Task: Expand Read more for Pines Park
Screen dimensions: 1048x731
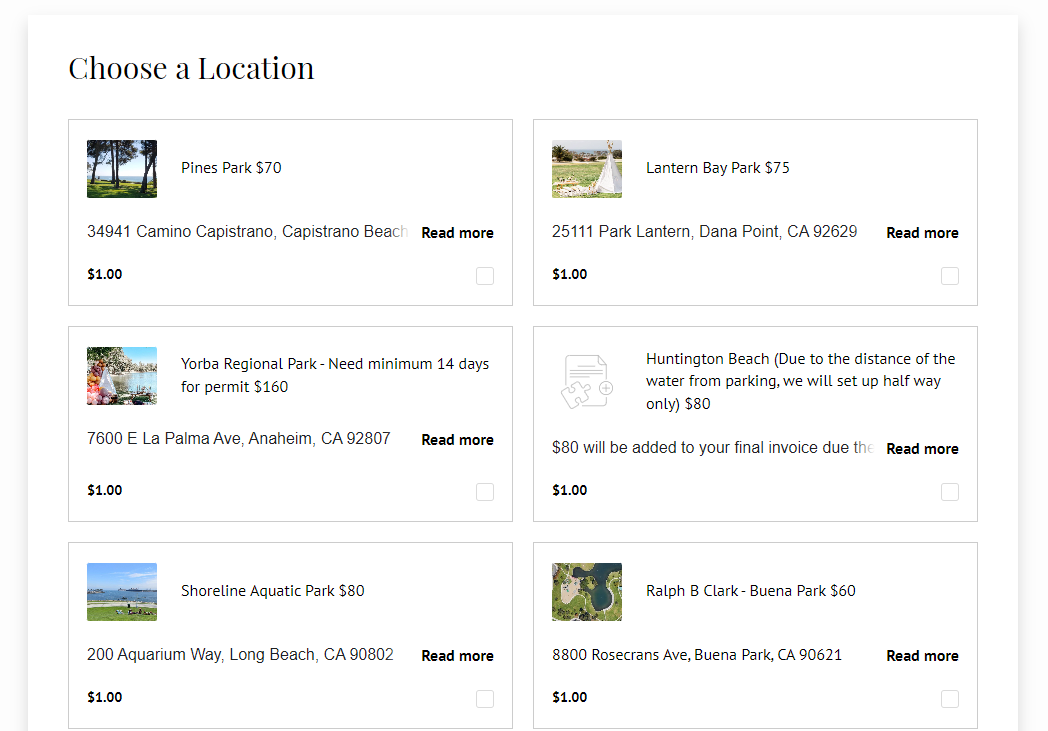Action: 457,233
